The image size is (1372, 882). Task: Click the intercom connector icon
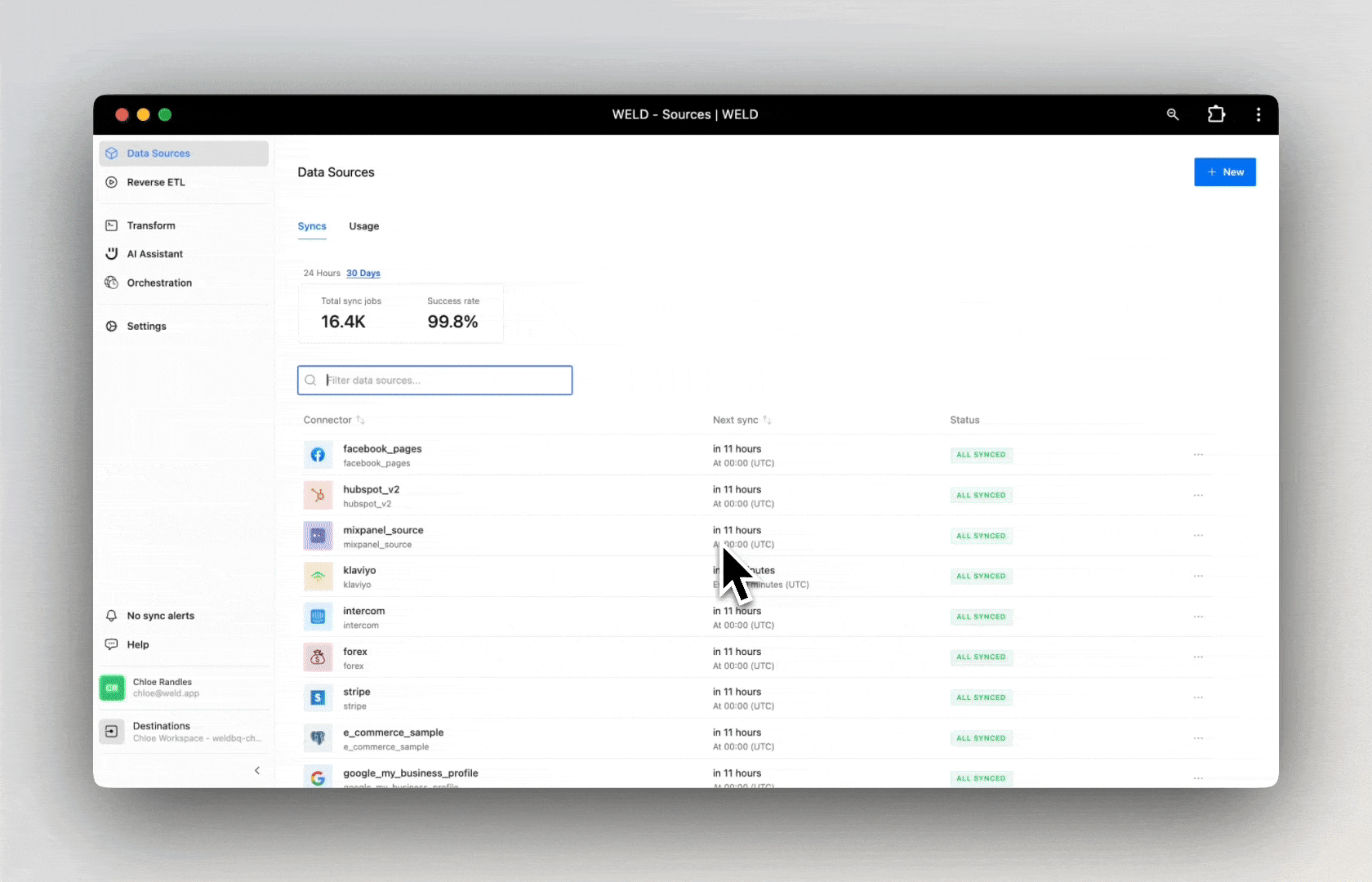[x=318, y=617]
